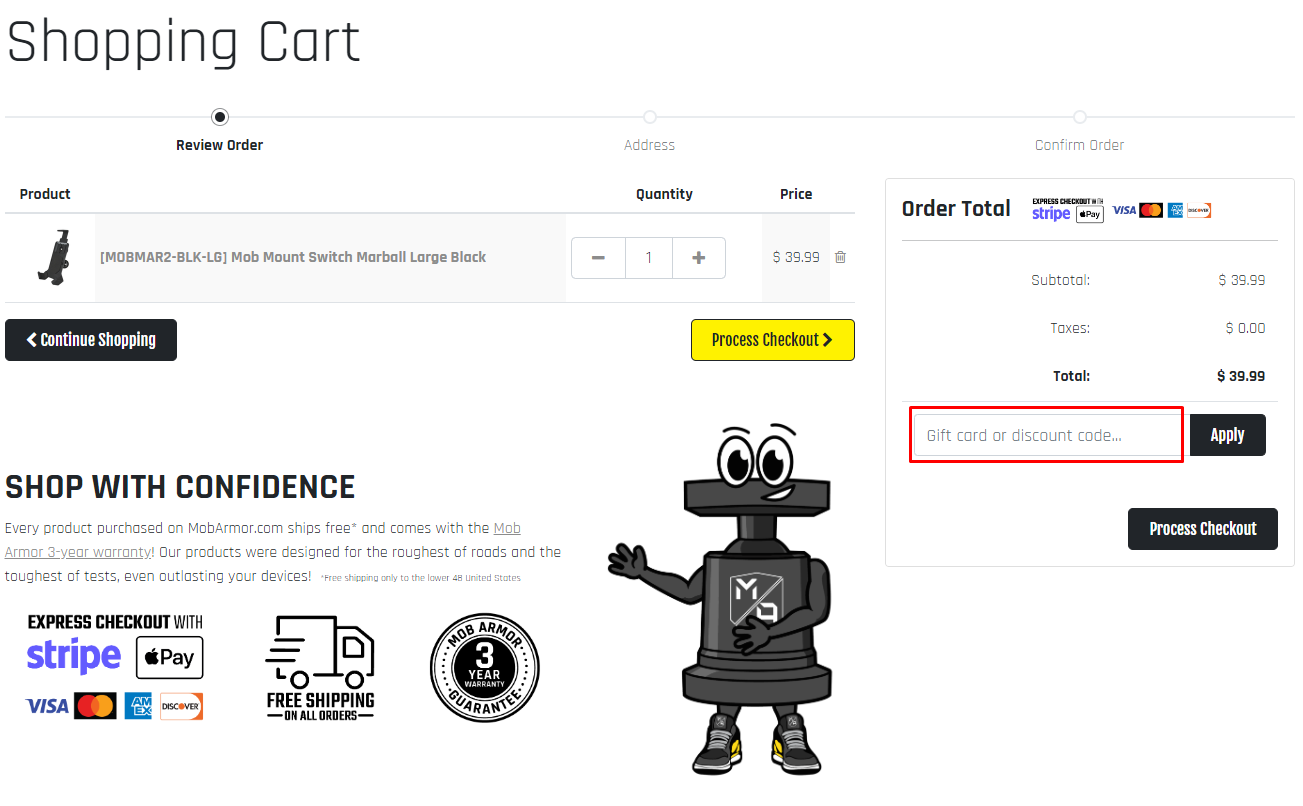Open the Mob Mount product thumbnail

click(x=52, y=257)
